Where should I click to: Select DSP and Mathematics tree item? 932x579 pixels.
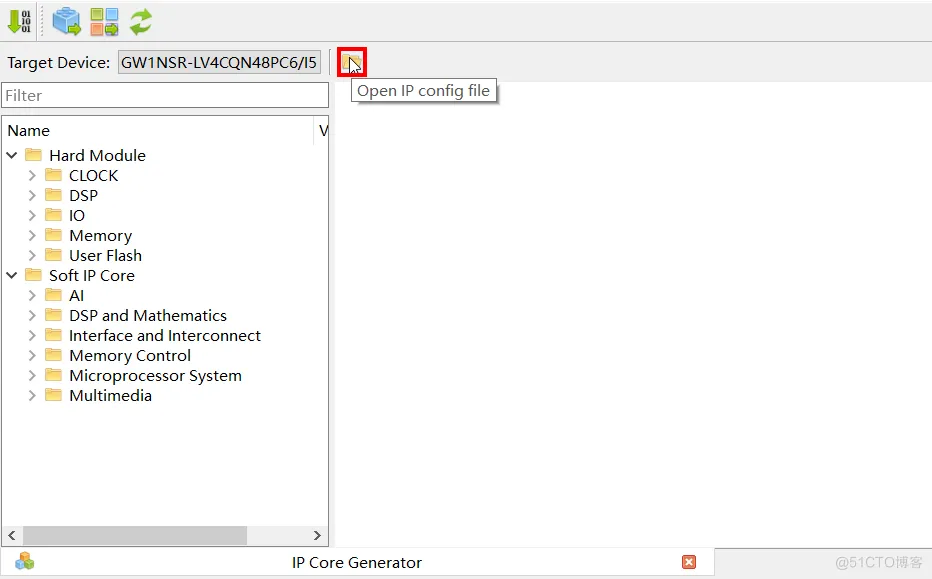click(x=147, y=316)
